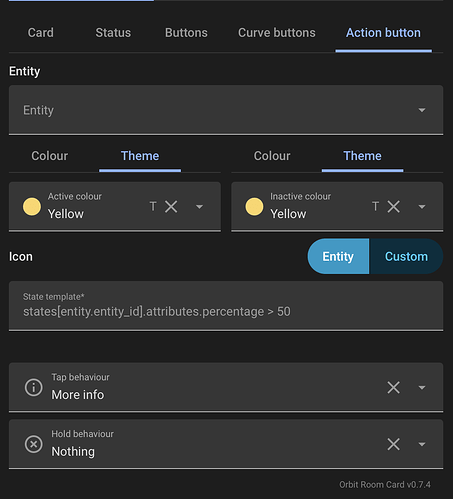Select Theme tab above Active colour

click(140, 156)
